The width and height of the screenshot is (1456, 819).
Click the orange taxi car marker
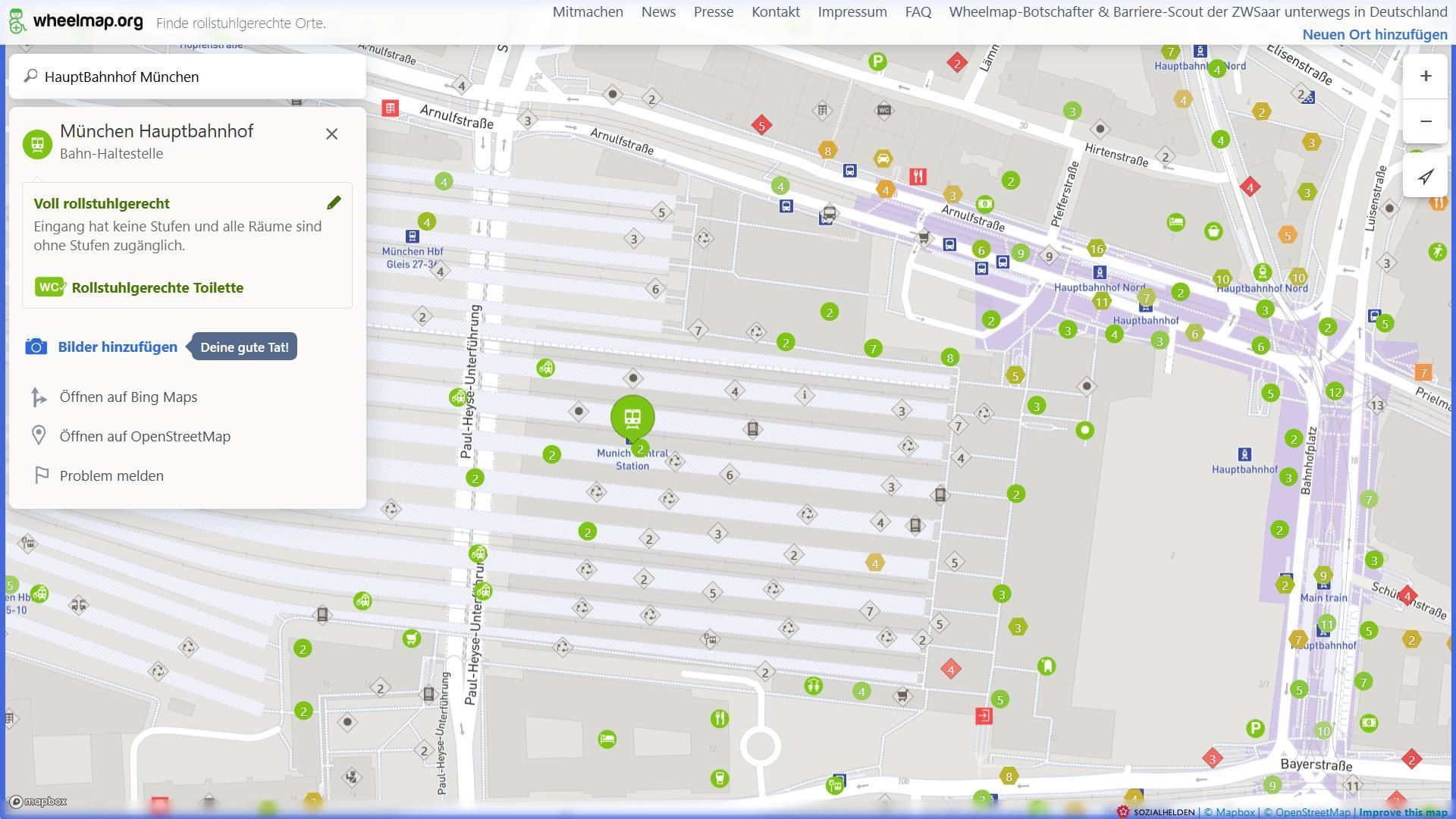click(882, 159)
